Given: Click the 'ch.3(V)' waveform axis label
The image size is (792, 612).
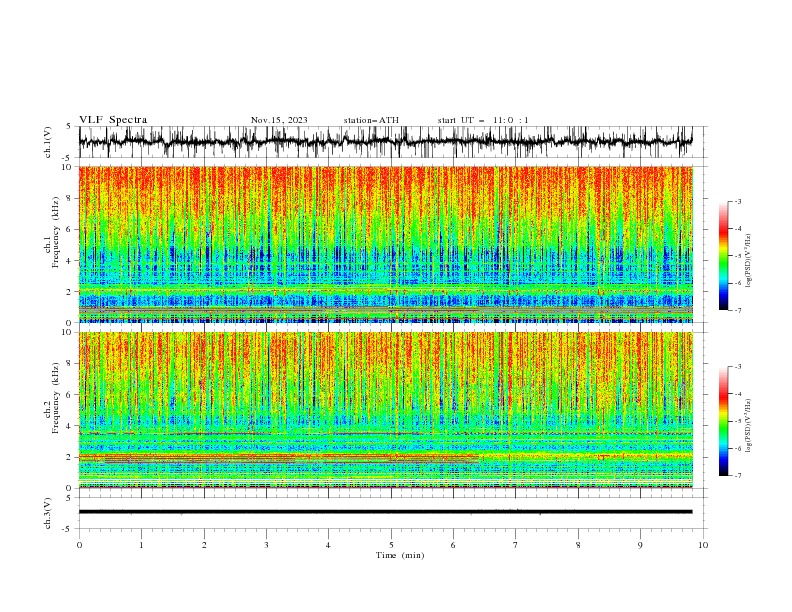Looking at the screenshot, I should coord(48,513).
